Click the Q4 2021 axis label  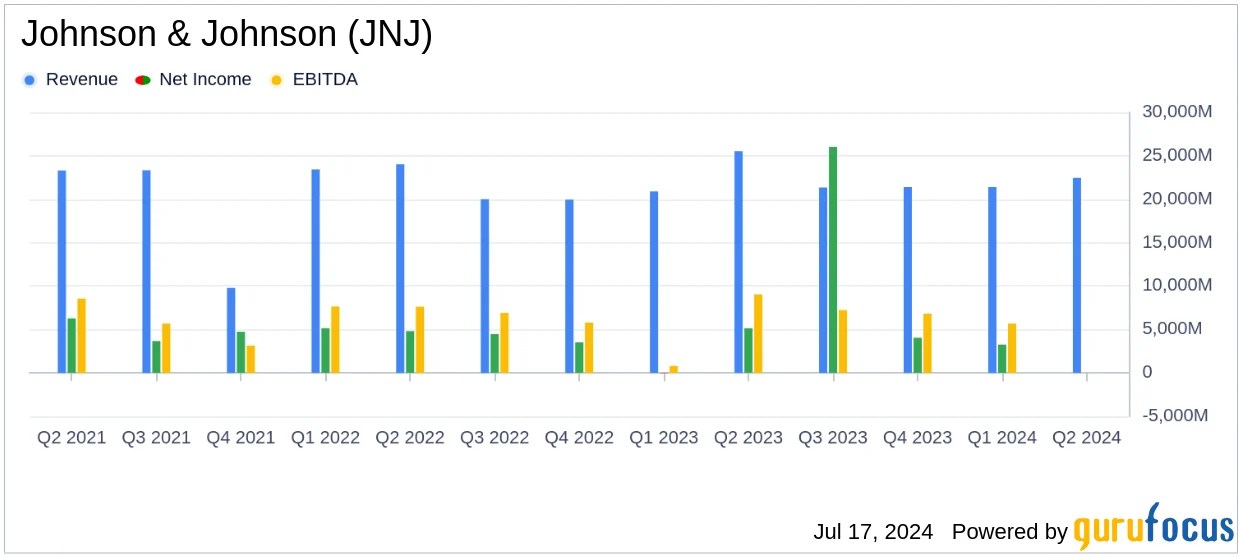pyautogui.click(x=241, y=438)
